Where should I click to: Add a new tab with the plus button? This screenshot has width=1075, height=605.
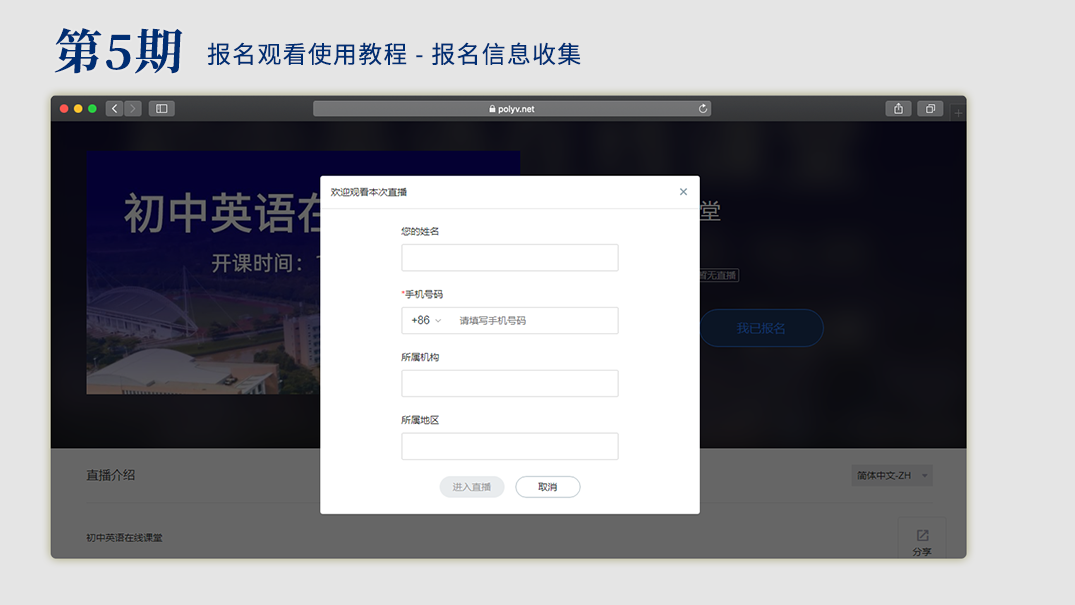click(958, 113)
